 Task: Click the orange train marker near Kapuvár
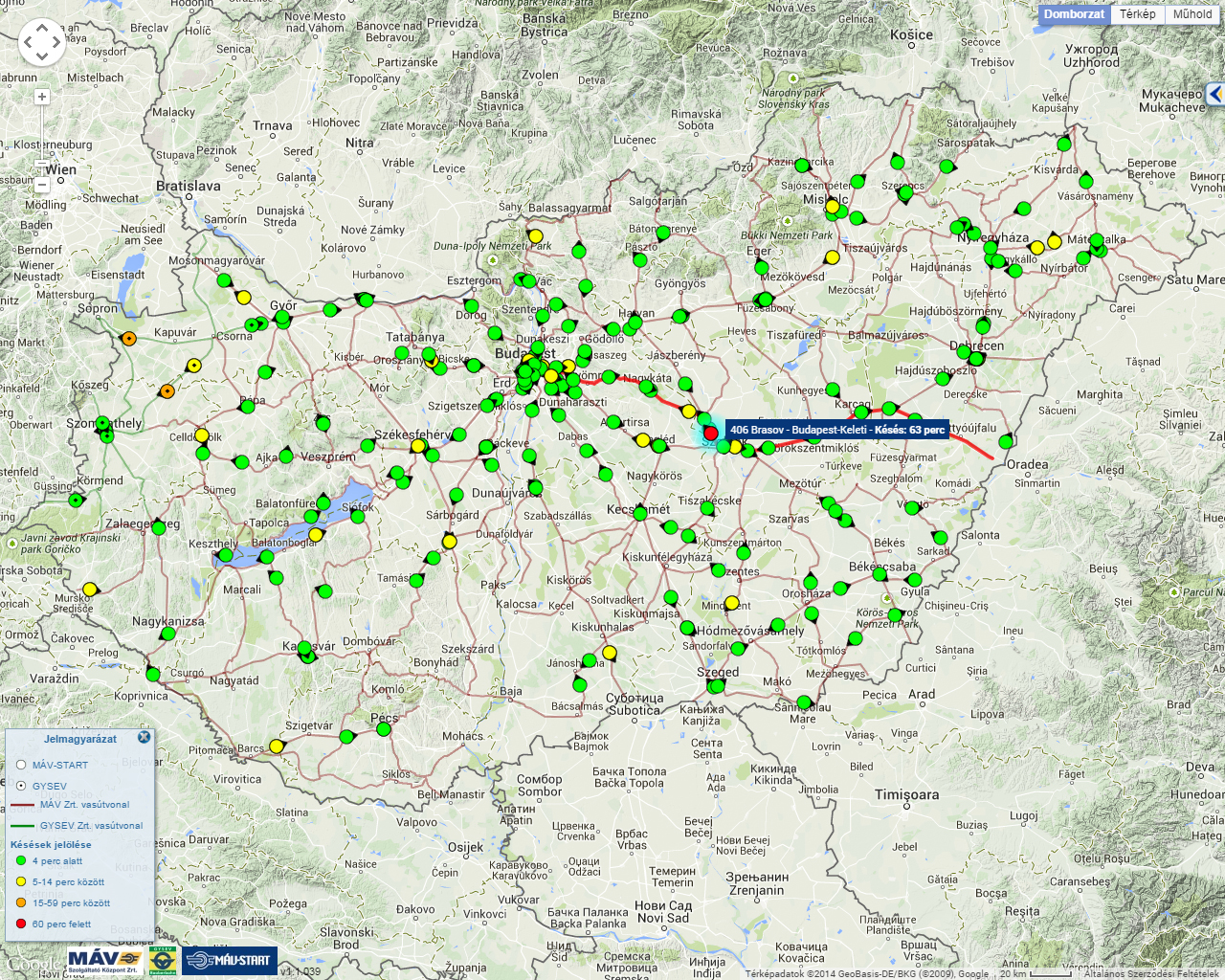point(129,339)
